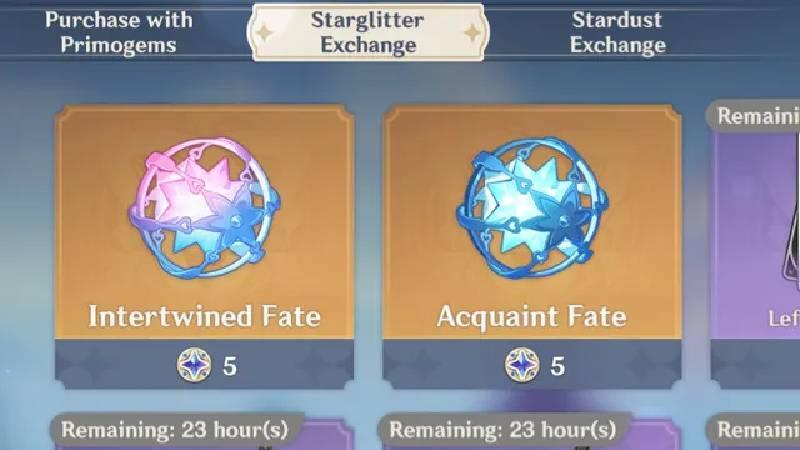
Task: Open the Purchase with Primogems tab
Action: click(x=118, y=32)
